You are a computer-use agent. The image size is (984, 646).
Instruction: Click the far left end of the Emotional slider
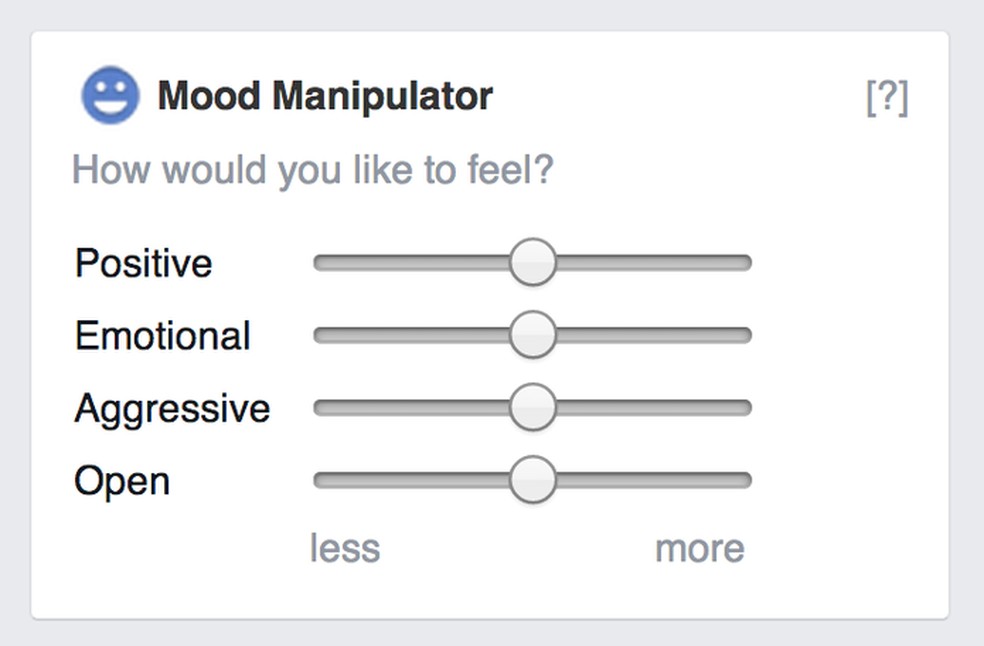pos(320,335)
